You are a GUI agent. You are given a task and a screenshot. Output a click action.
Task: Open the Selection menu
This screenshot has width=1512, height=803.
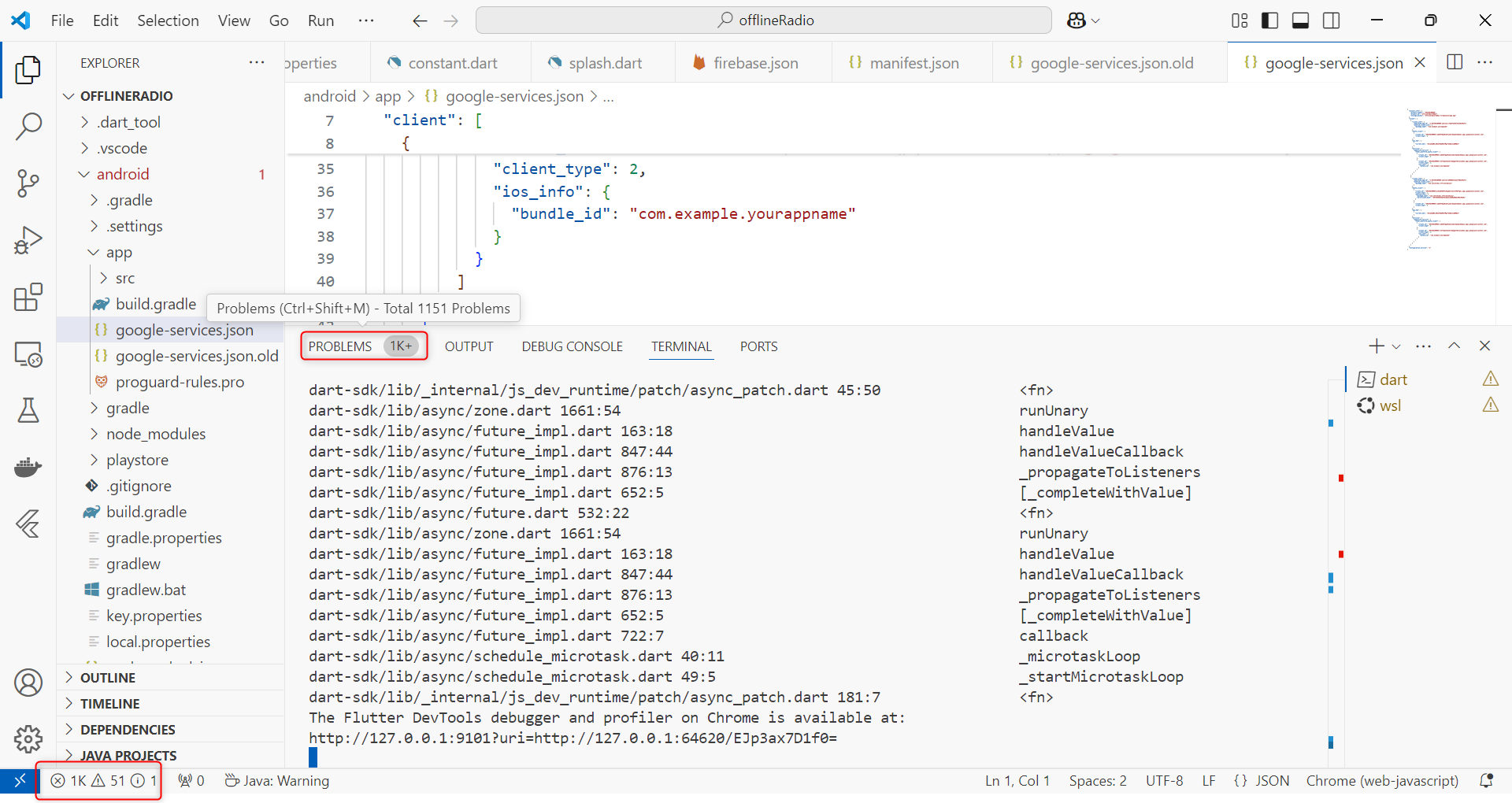[x=168, y=20]
